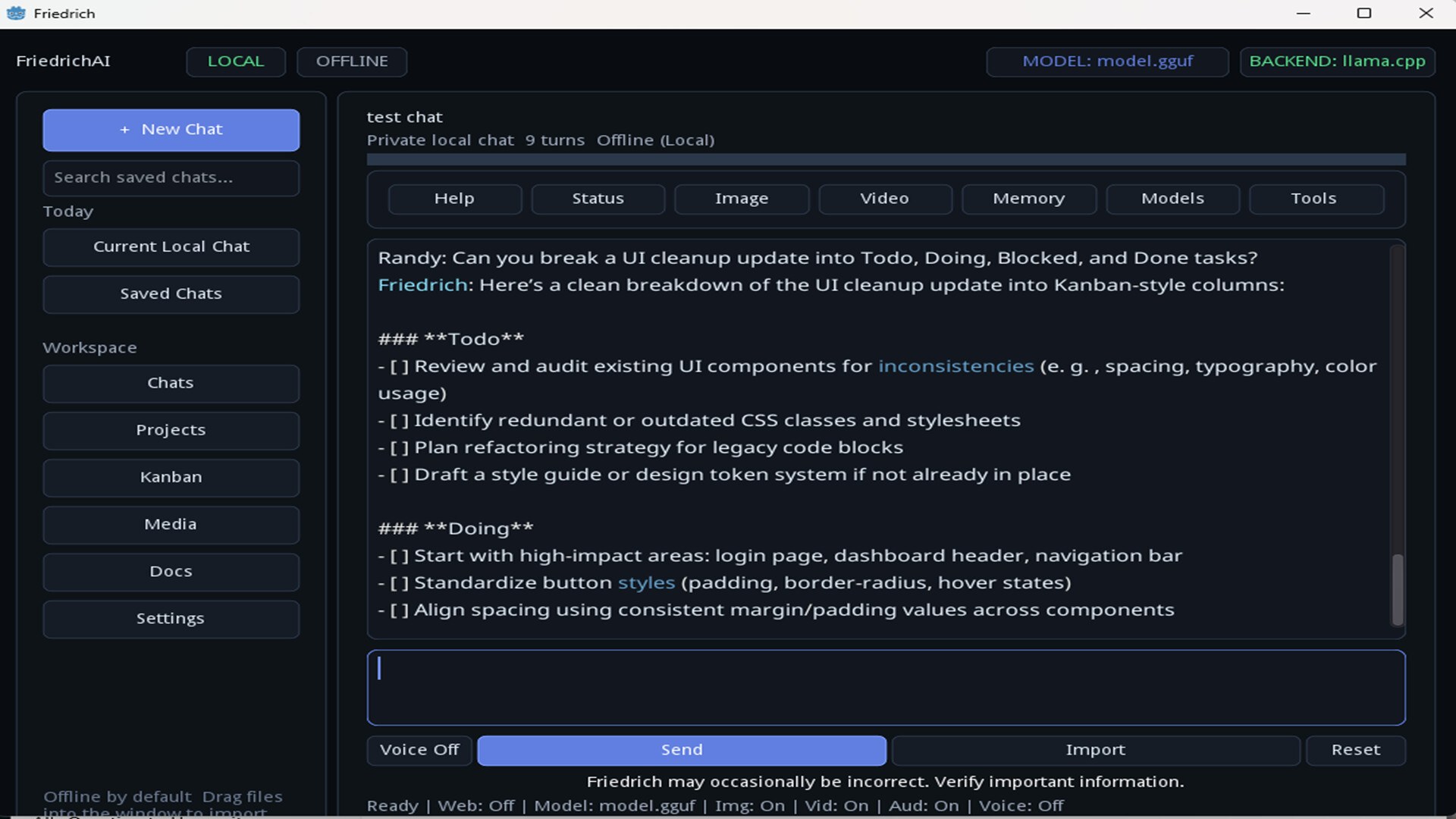This screenshot has width=1456, height=819.
Task: Start a New Chat
Action: coord(171,130)
